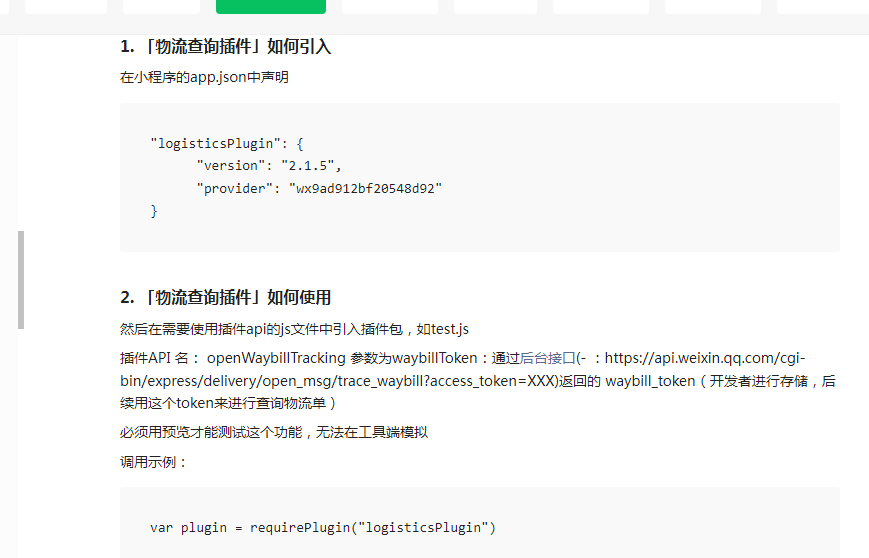The width and height of the screenshot is (869, 558).
Task: Click the waybill_token text in the paragraph
Action: [x=649, y=381]
